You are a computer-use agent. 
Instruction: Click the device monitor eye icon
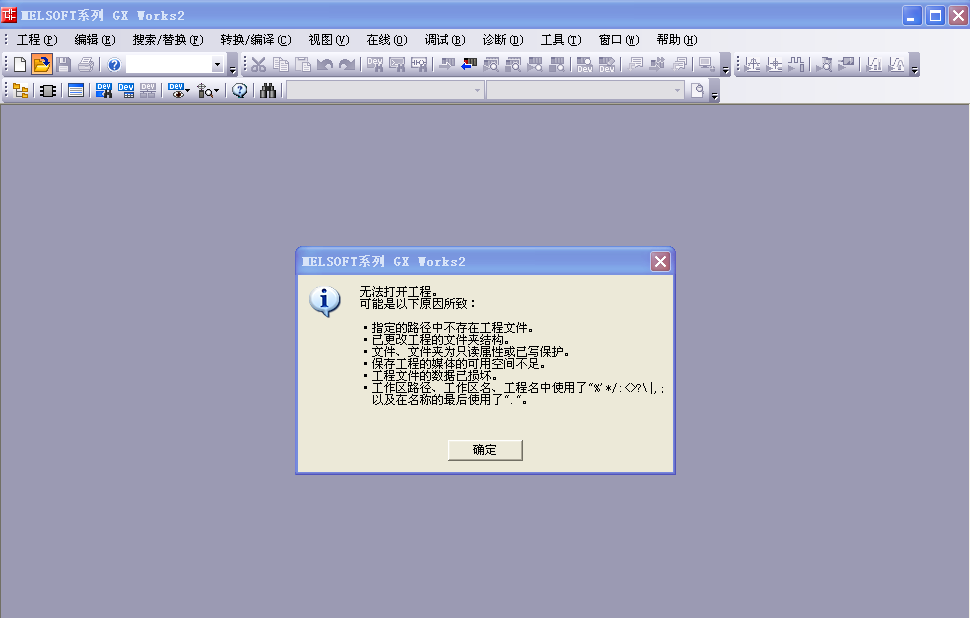[177, 91]
